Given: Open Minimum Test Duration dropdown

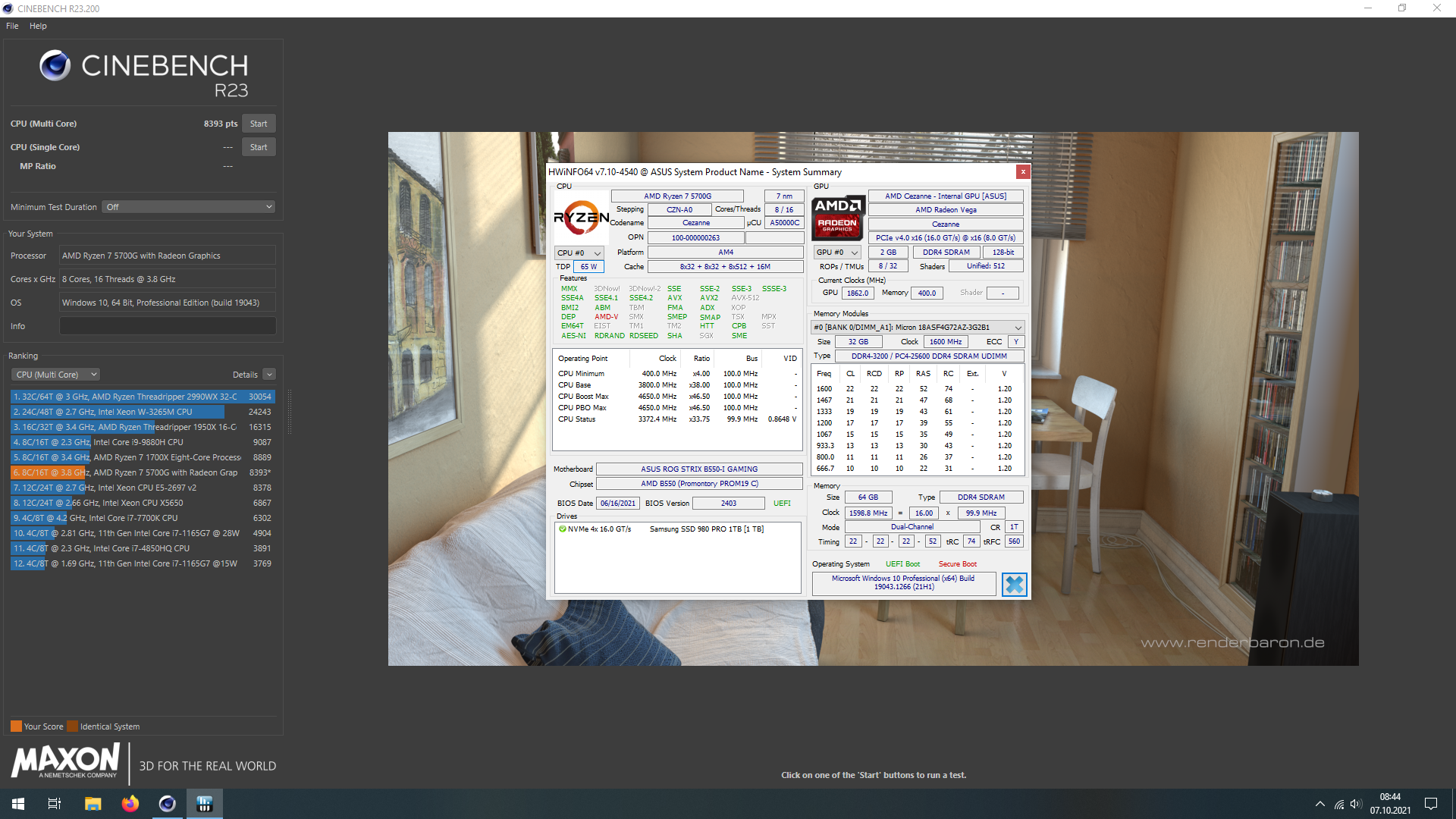Looking at the screenshot, I should 188,207.
